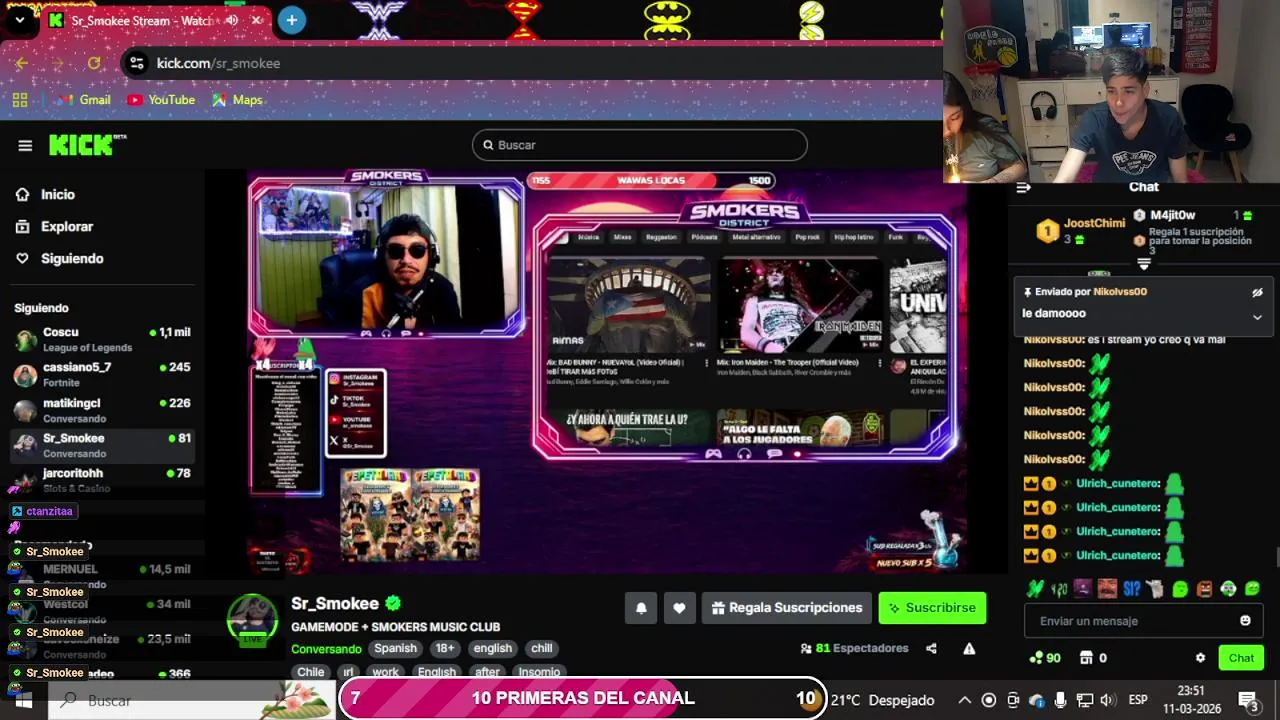Open the emoji picker in chat input
Image resolution: width=1280 pixels, height=720 pixels.
(1245, 621)
